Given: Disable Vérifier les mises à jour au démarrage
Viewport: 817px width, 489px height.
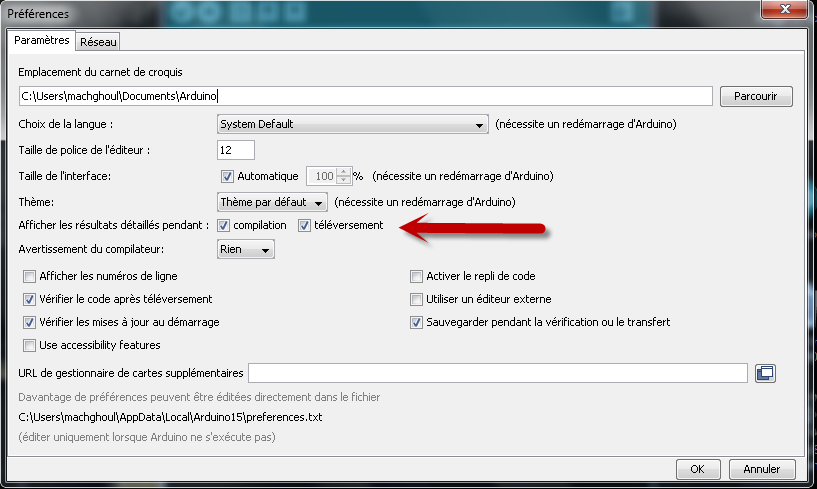Looking at the screenshot, I should [29, 322].
